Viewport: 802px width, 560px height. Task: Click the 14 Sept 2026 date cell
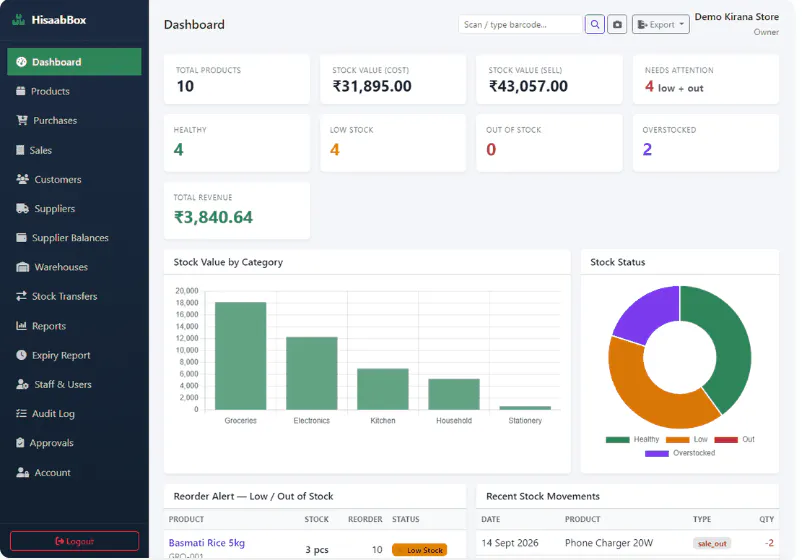[x=510, y=543]
